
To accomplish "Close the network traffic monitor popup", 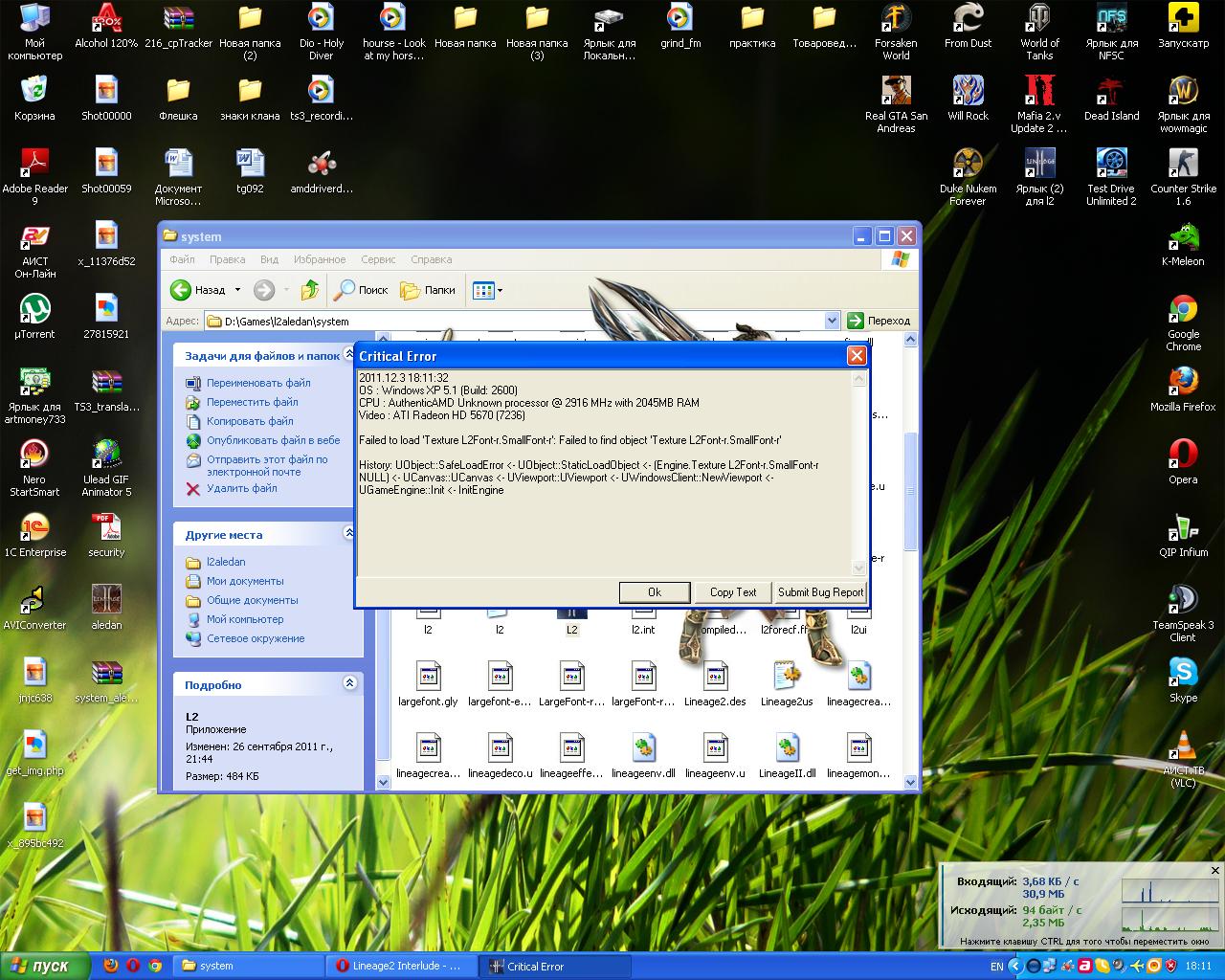I will tap(1215, 871).
